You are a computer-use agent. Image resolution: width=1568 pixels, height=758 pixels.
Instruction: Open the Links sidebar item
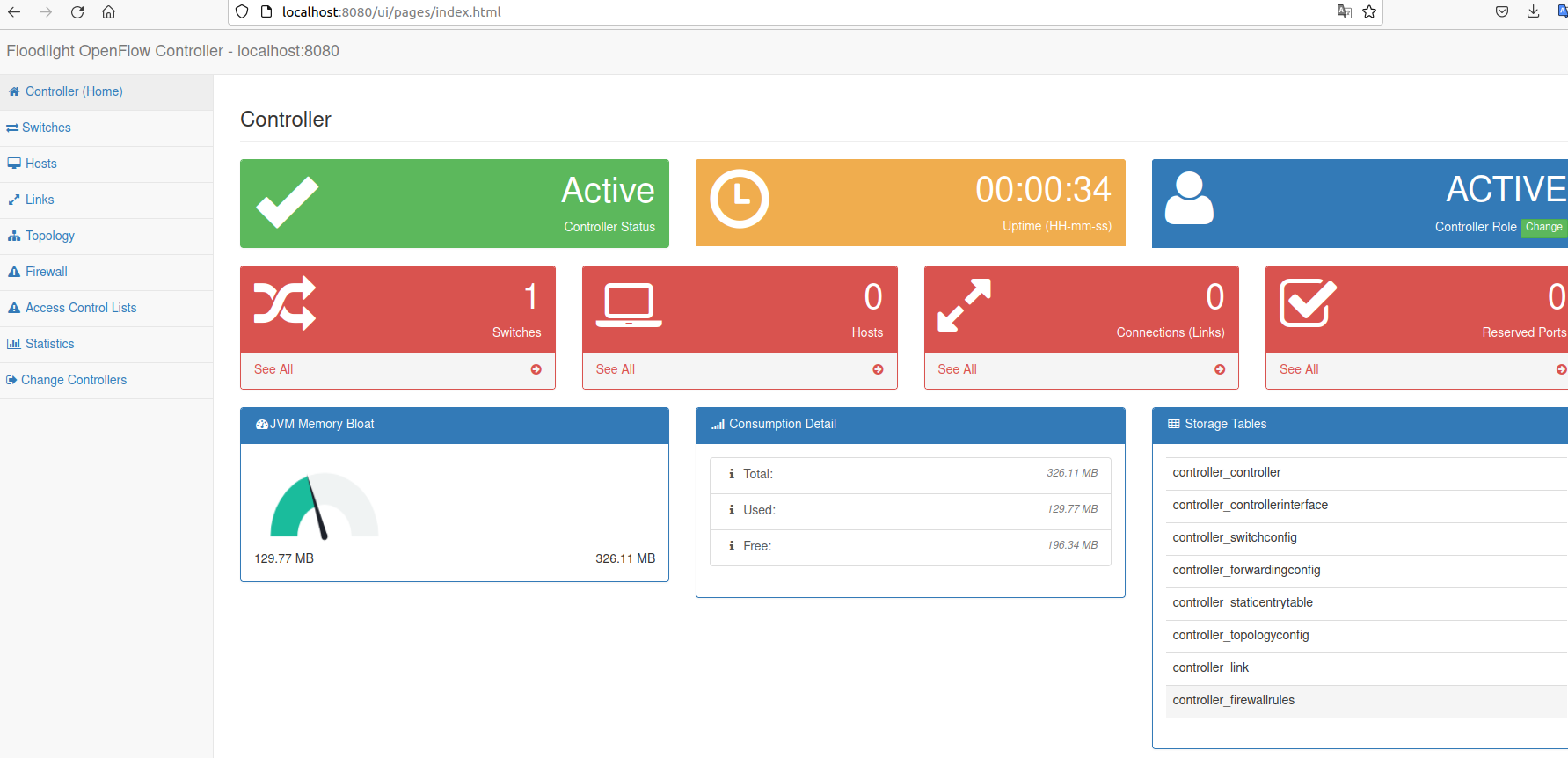click(106, 200)
